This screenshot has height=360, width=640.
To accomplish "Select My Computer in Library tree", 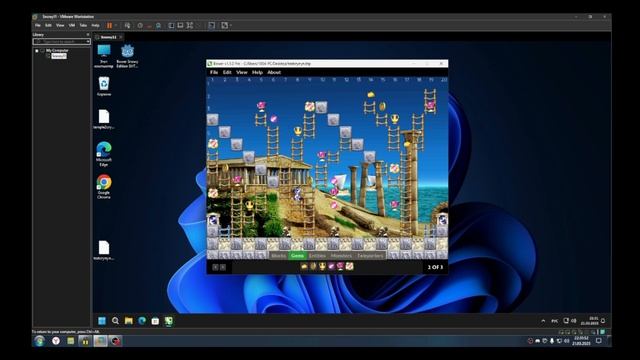I will [x=57, y=51].
